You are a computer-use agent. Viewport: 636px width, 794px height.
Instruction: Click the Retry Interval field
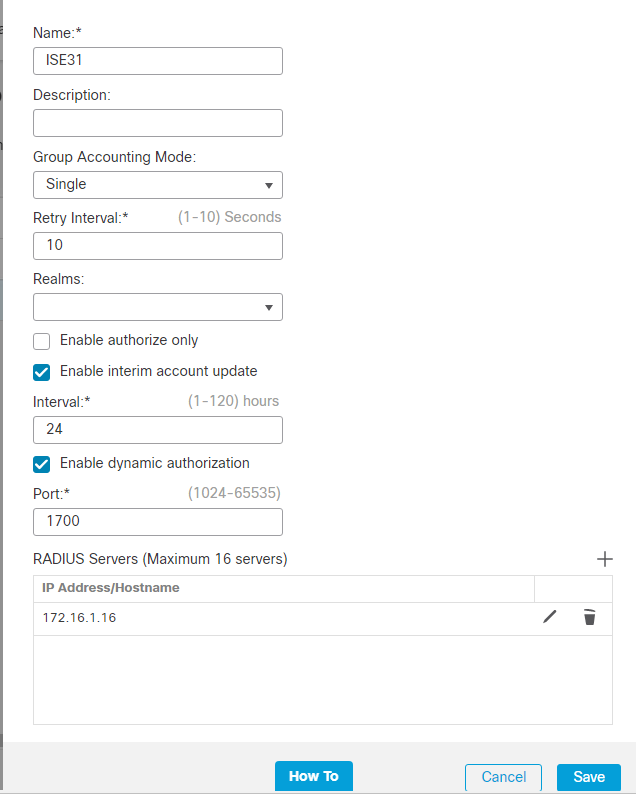(158, 246)
